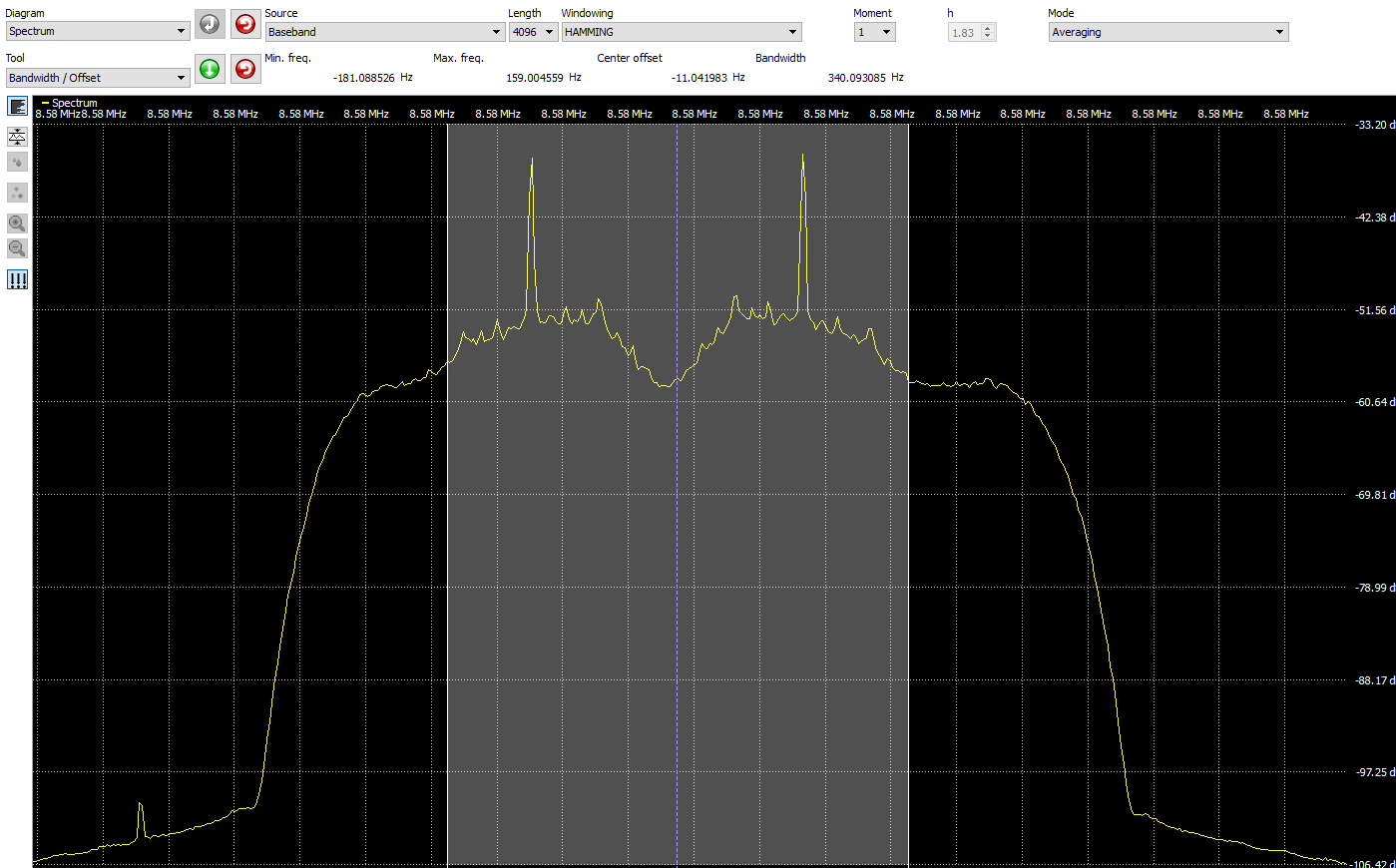Click the disabled three-dots scatter icon
This screenshot has width=1396, height=868.
coord(17,193)
